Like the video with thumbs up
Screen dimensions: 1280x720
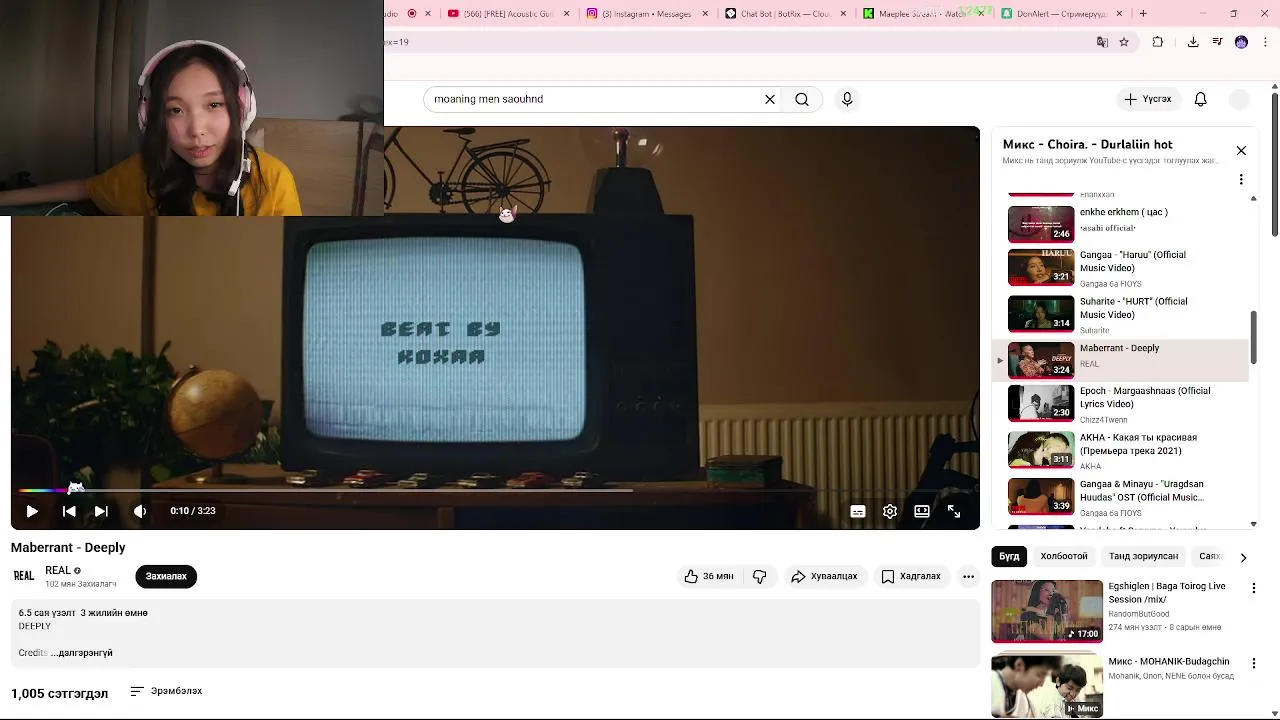pyautogui.click(x=709, y=576)
